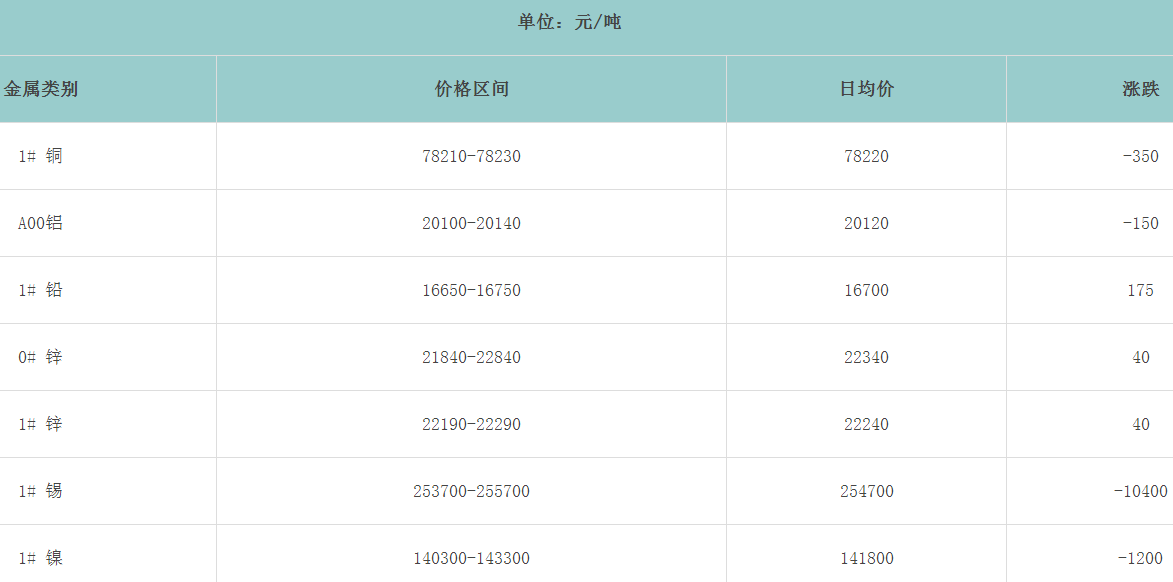The width and height of the screenshot is (1173, 582).
Task: Click the copper price range 78210-78230
Action: (x=471, y=156)
